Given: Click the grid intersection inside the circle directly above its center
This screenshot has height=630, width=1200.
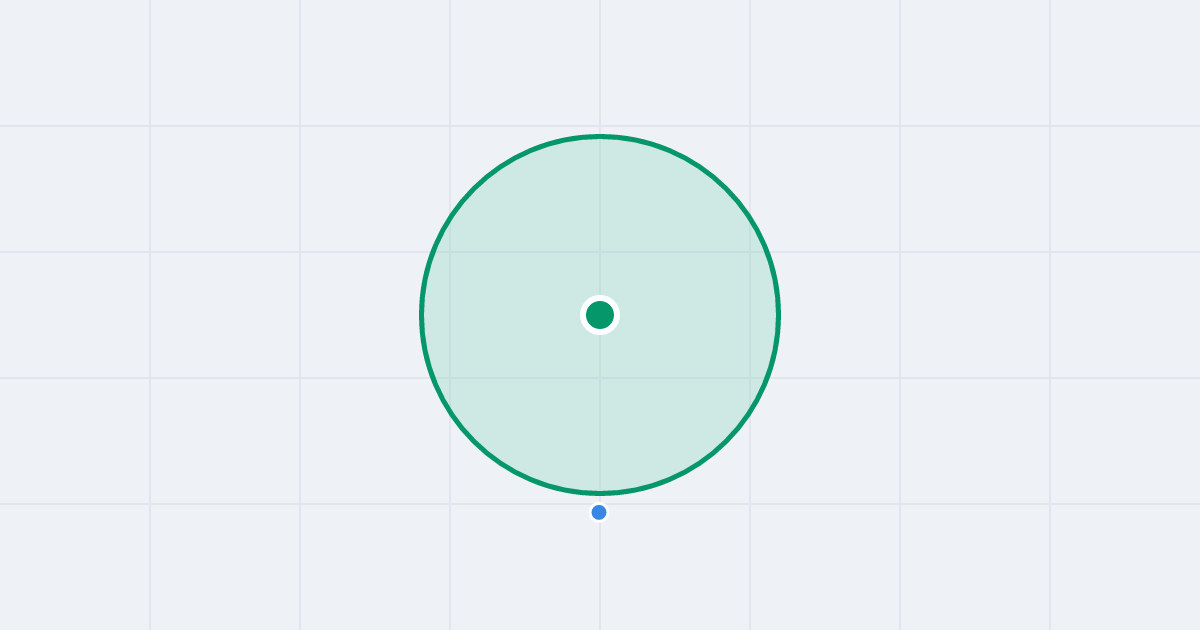Looking at the screenshot, I should [x=600, y=252].
